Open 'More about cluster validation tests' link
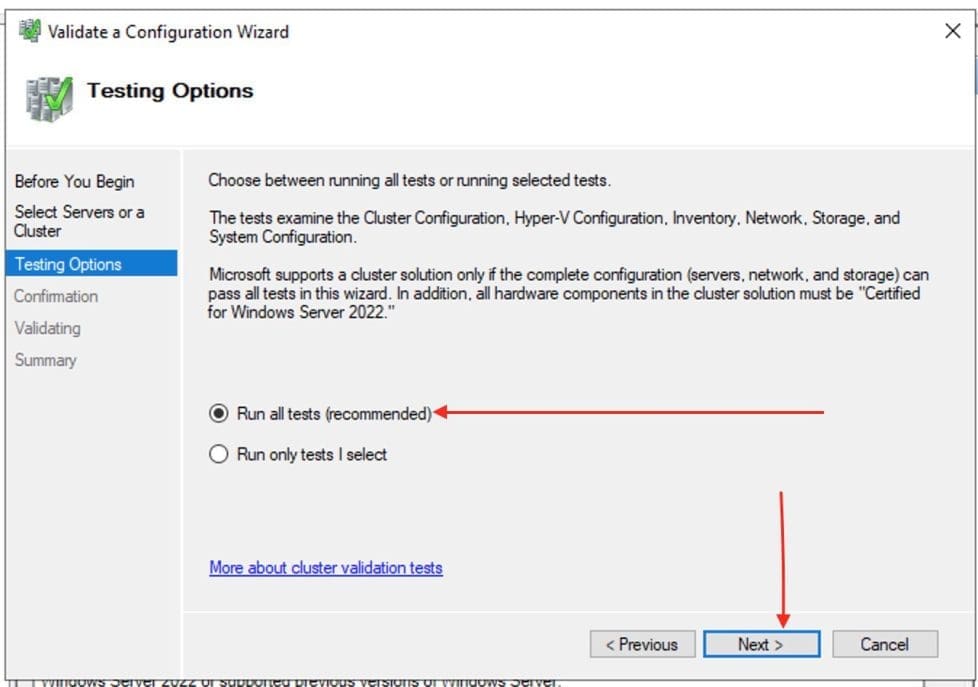 325,567
